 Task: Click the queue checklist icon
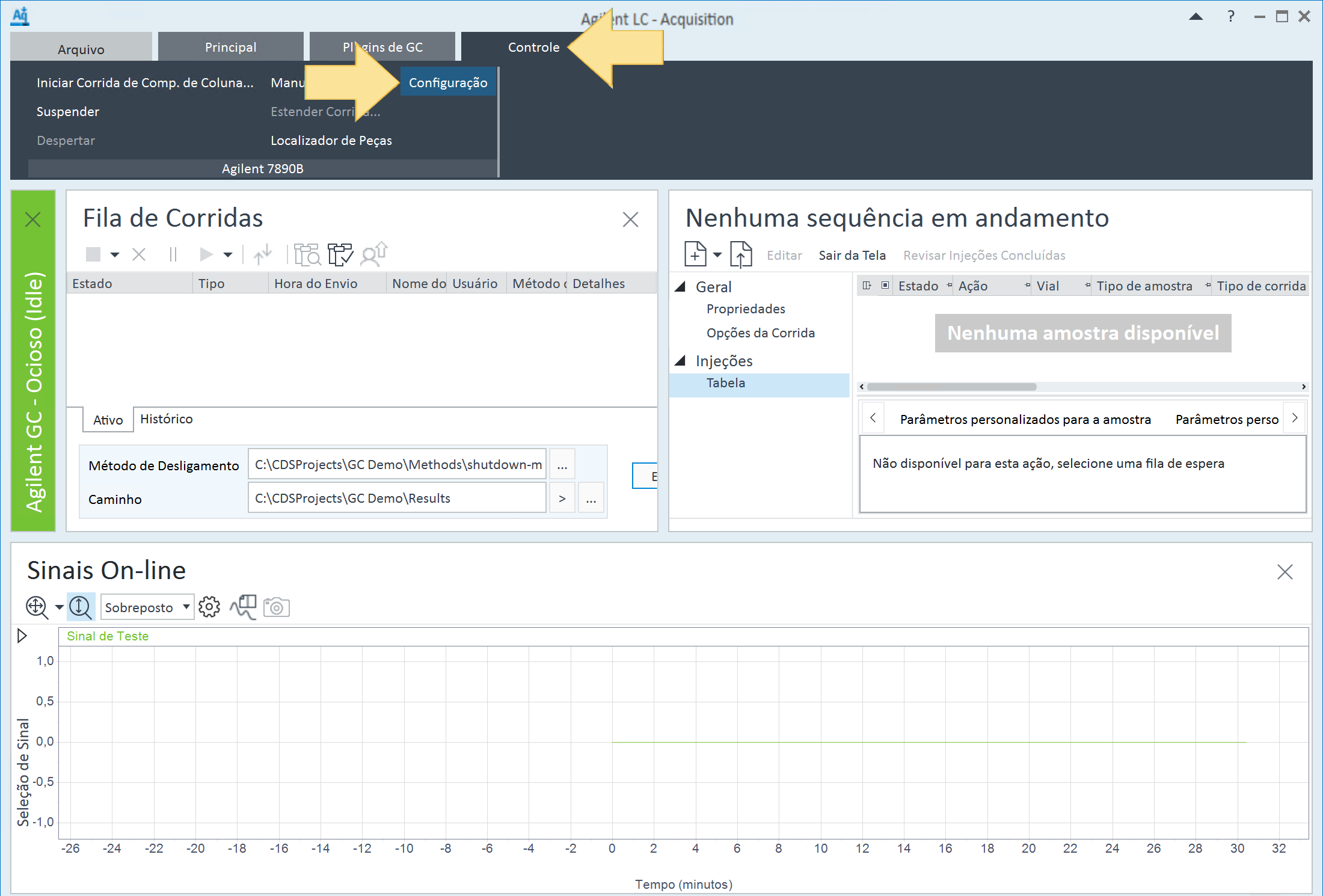click(x=340, y=254)
